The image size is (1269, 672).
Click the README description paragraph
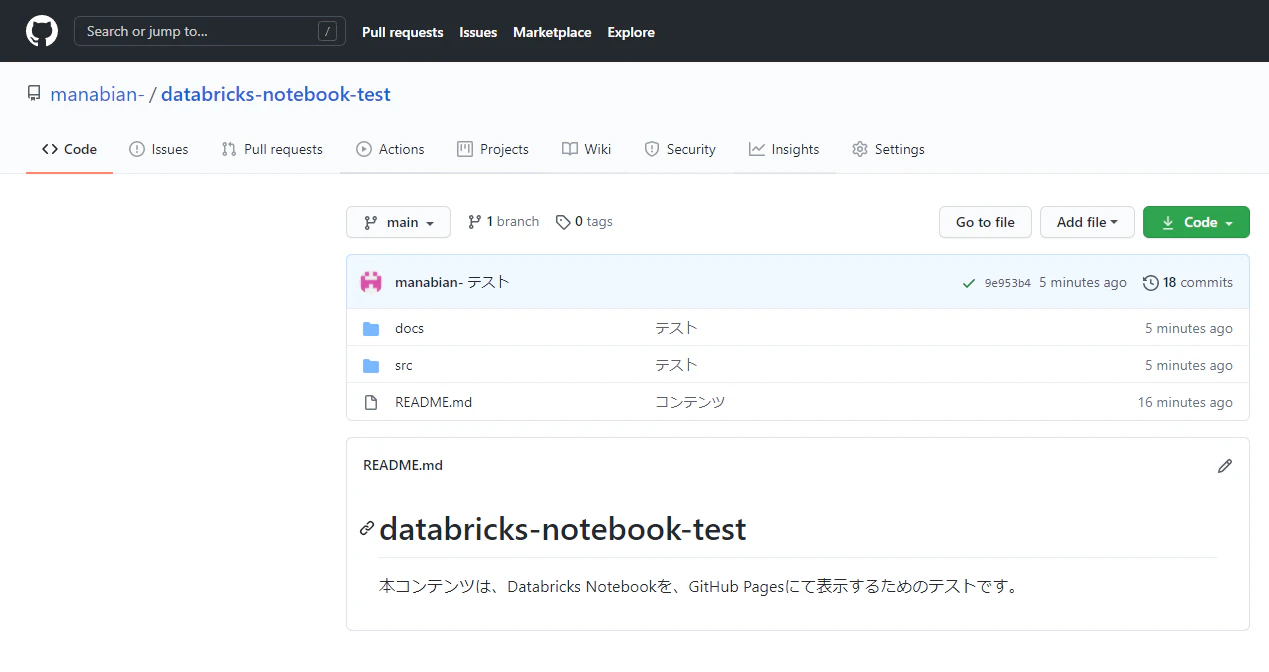pyautogui.click(x=701, y=587)
